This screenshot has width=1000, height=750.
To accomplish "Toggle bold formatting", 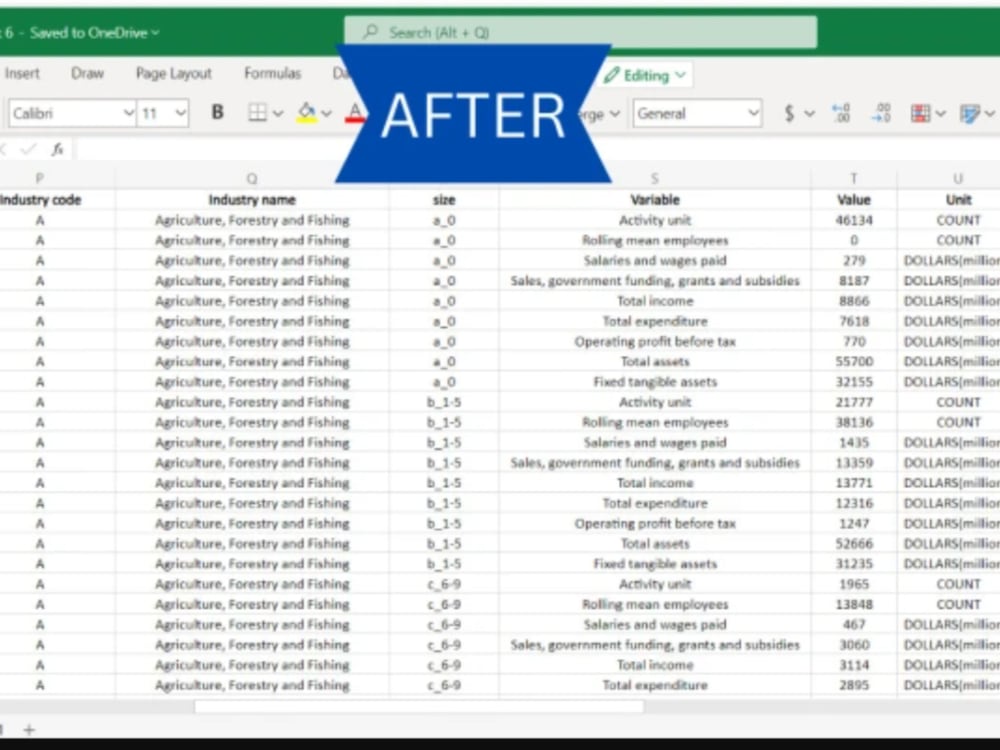I will (217, 112).
